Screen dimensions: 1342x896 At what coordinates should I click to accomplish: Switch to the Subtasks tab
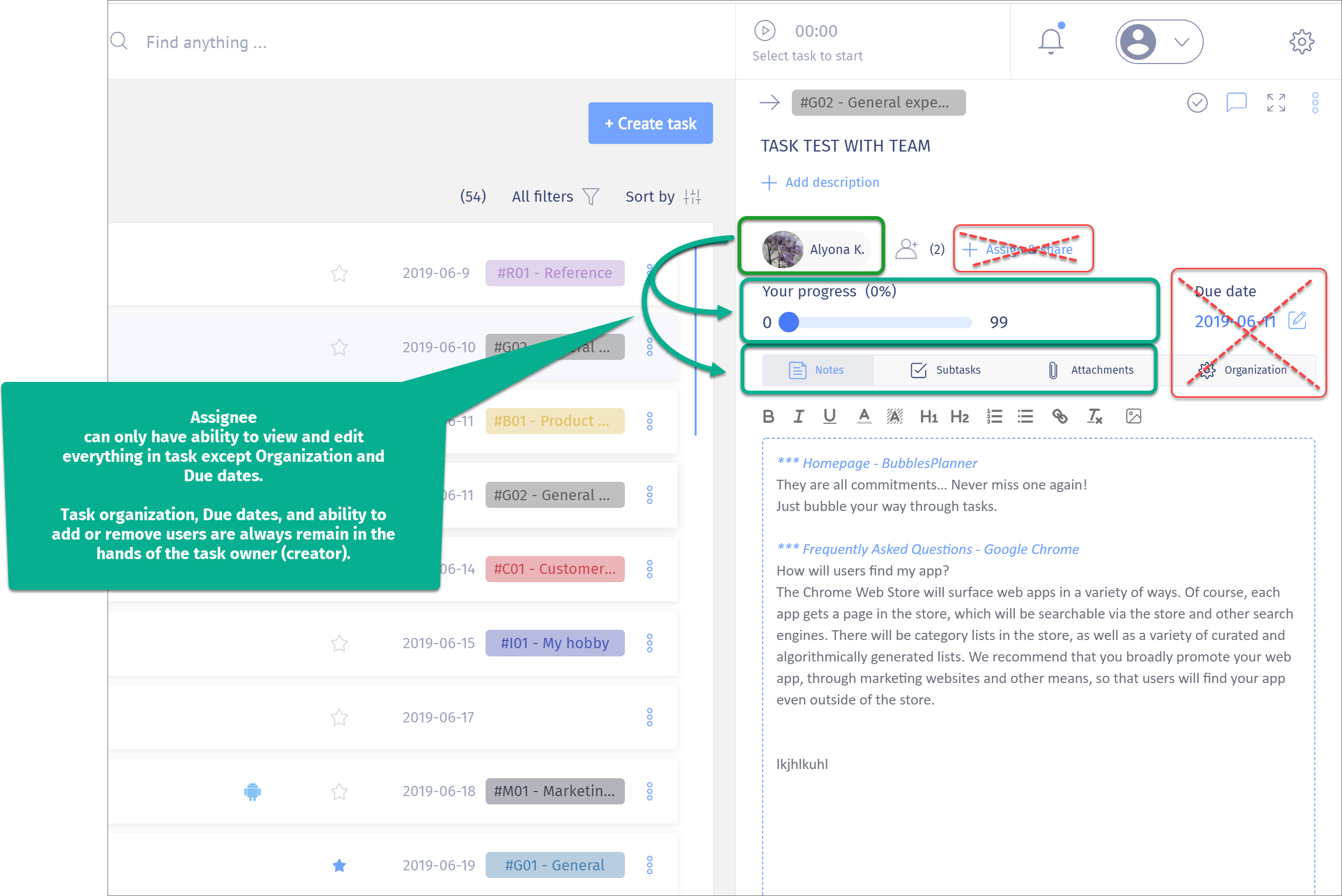946,370
